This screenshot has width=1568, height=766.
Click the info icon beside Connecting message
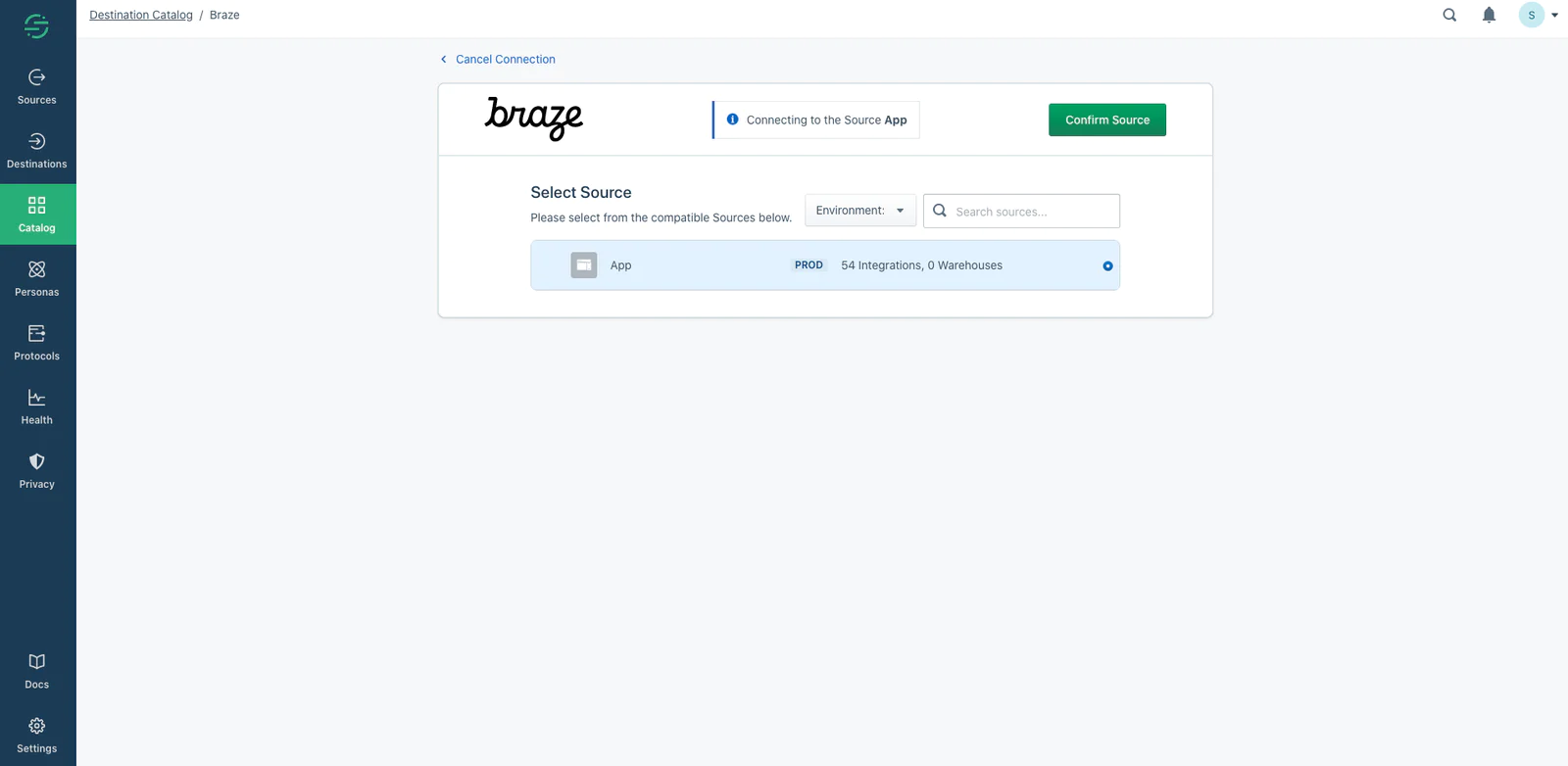pos(732,120)
